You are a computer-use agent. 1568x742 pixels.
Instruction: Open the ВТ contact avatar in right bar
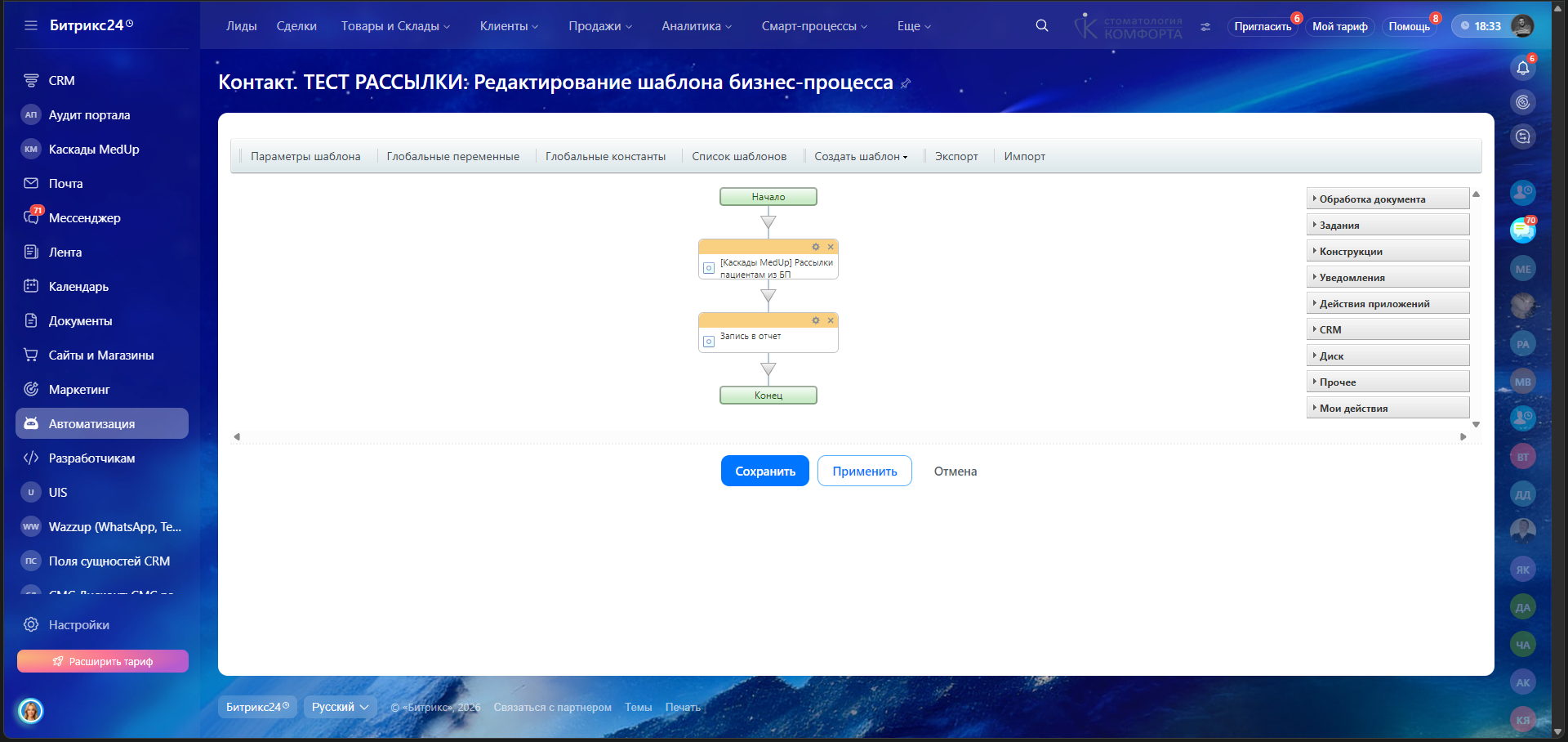pos(1523,457)
